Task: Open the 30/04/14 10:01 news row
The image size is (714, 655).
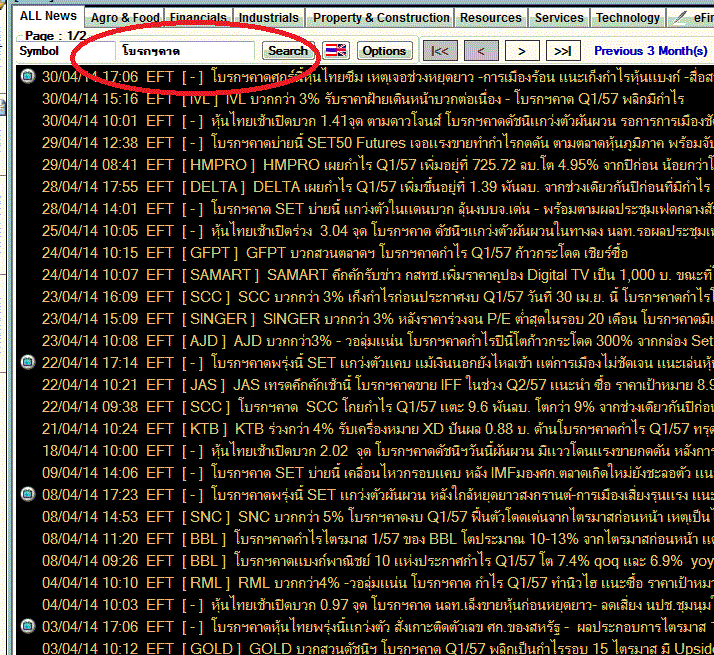Action: (364, 121)
